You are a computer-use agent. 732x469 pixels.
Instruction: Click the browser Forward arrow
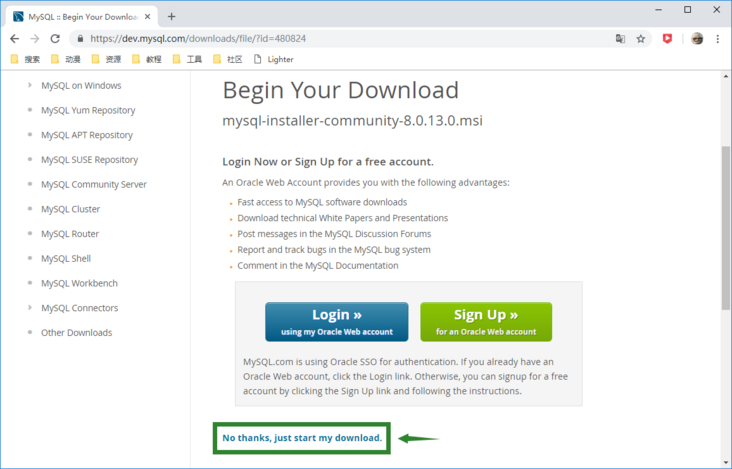35,39
